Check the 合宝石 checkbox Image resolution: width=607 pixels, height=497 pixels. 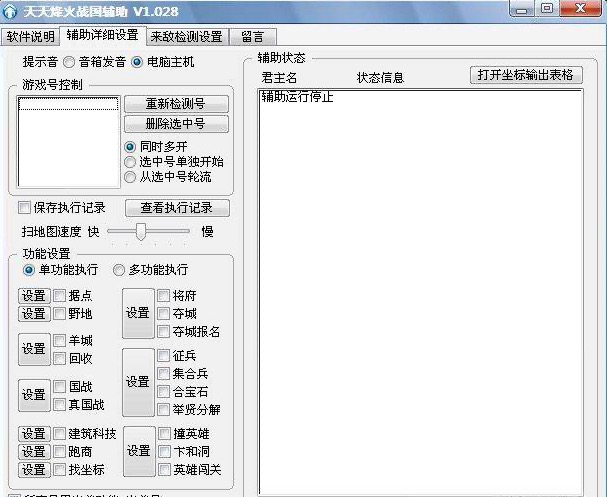point(163,392)
